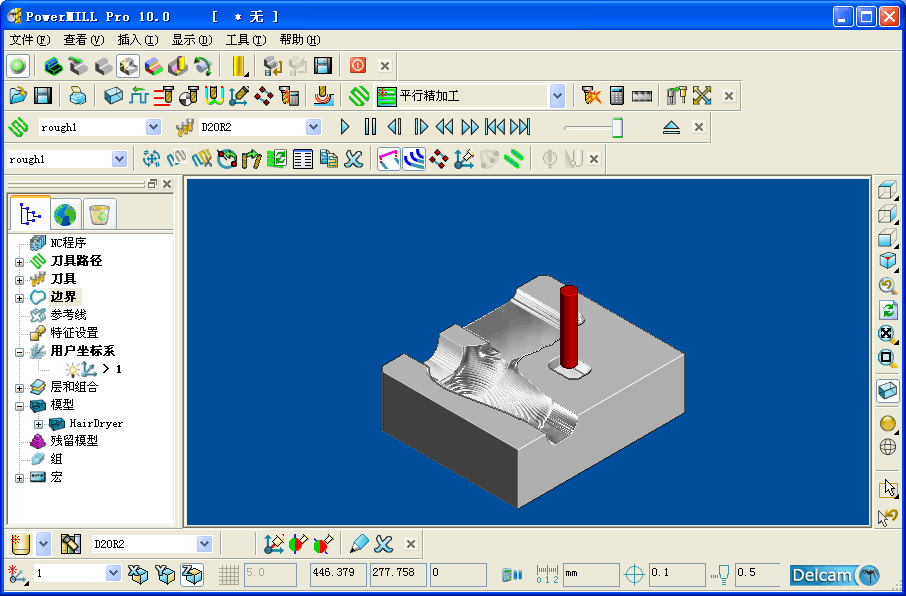Pause the toolpath simulation
Screen dimensions: 906x596
(370, 127)
